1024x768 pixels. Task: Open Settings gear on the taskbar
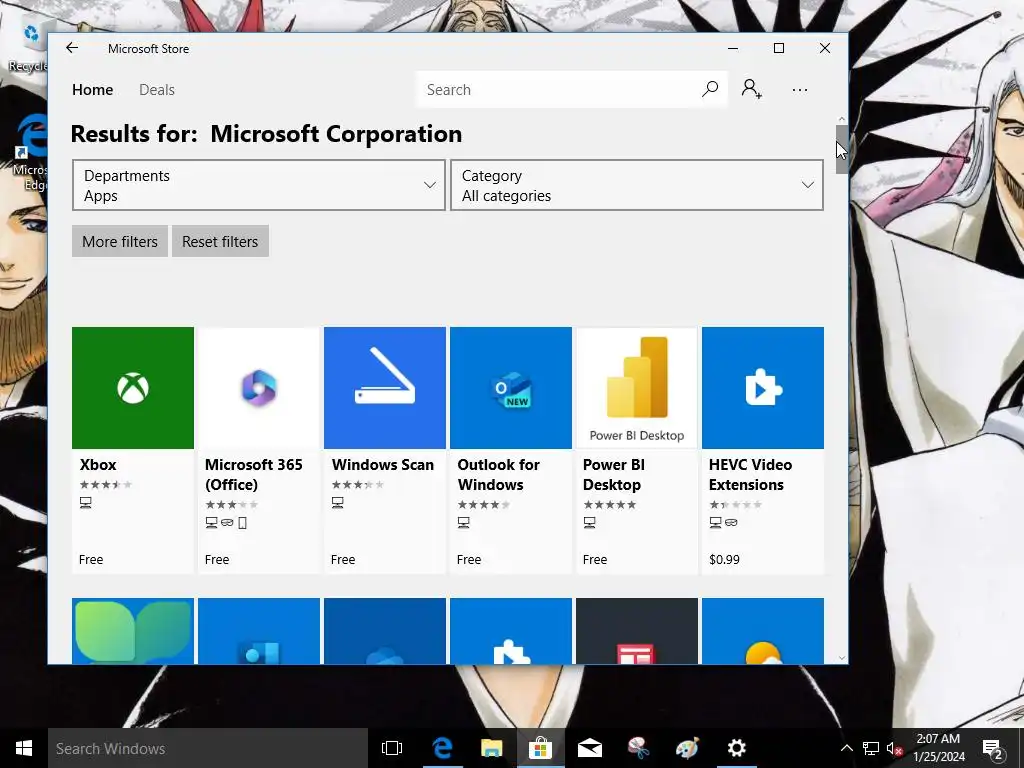737,748
